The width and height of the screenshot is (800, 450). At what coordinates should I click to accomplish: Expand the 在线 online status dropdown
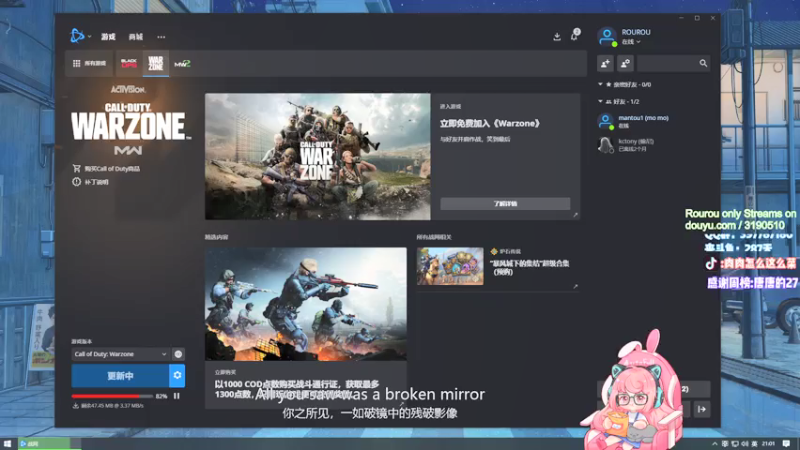click(631, 42)
